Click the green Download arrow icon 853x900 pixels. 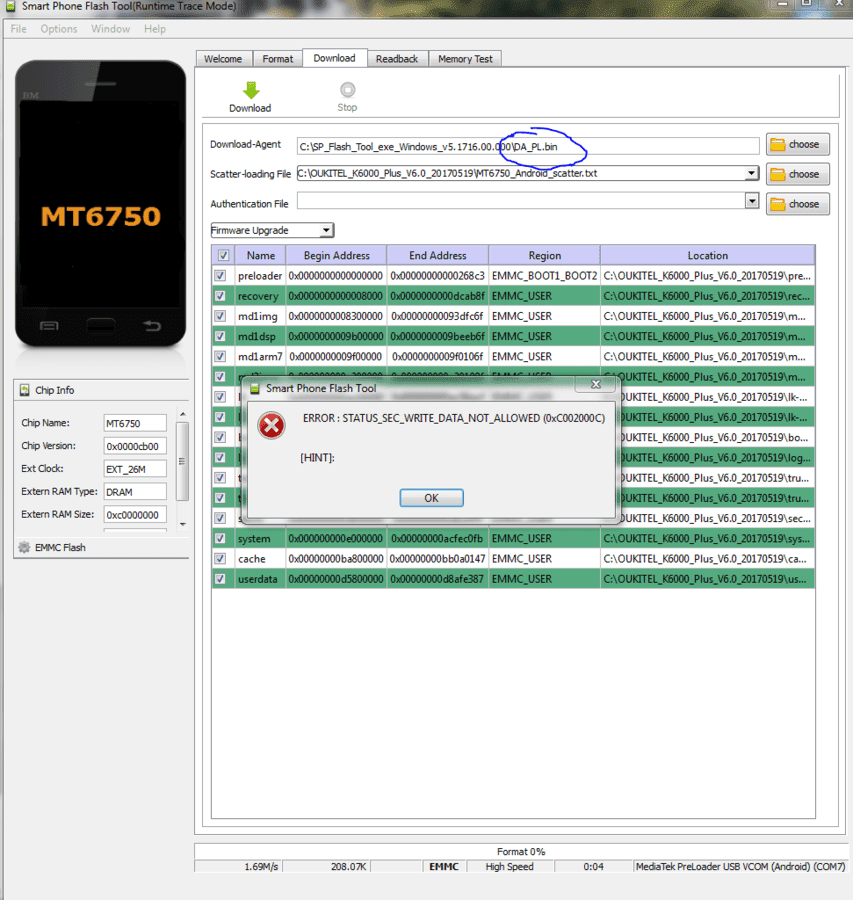point(251,90)
